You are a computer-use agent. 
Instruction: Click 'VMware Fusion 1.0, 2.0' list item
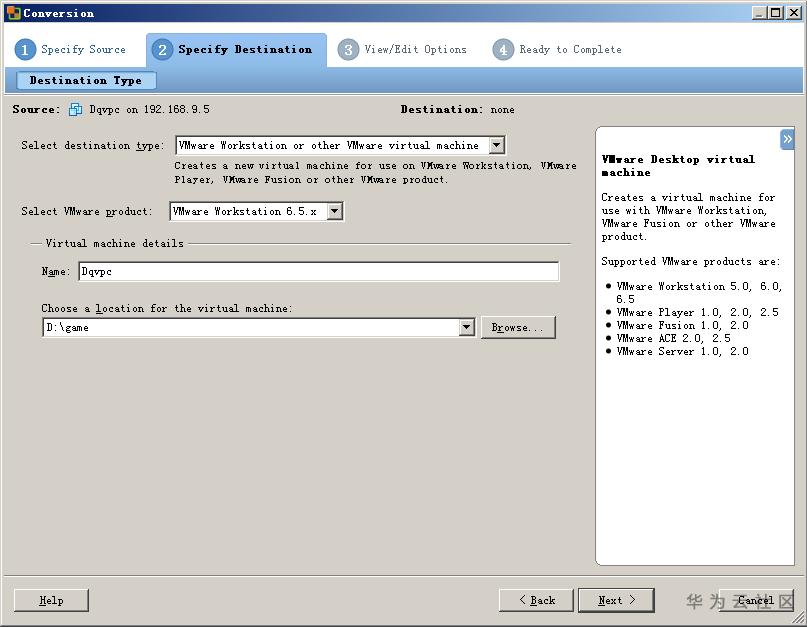pos(682,325)
